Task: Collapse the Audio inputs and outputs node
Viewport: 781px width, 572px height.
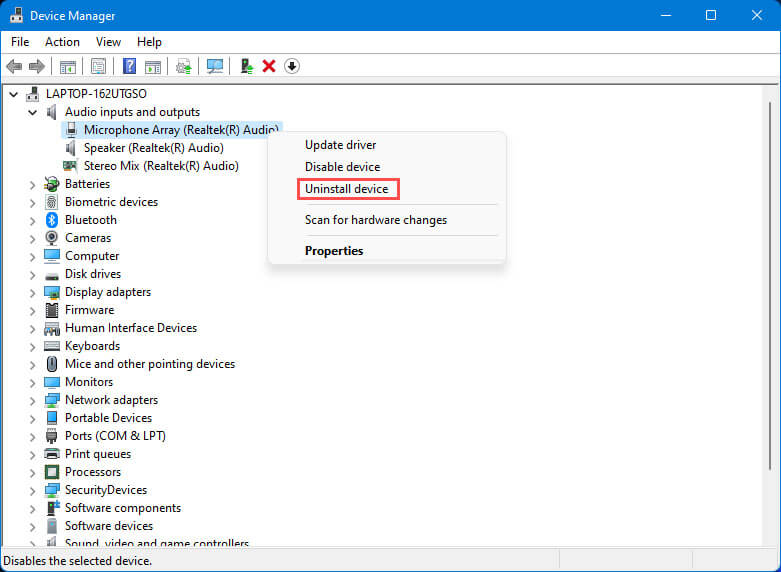Action: click(x=33, y=112)
